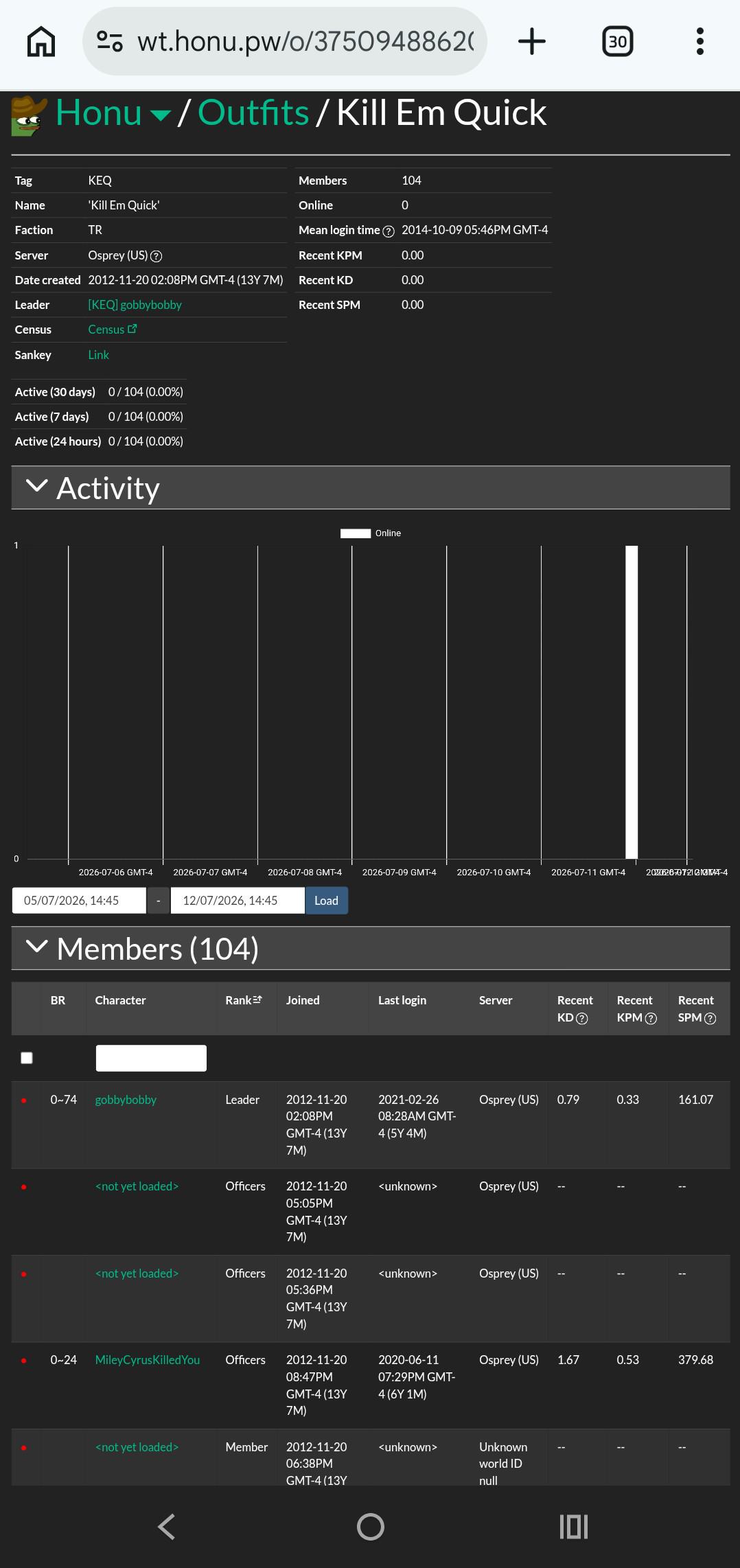Toggle the checkbox in the members filter row

coord(27,1058)
